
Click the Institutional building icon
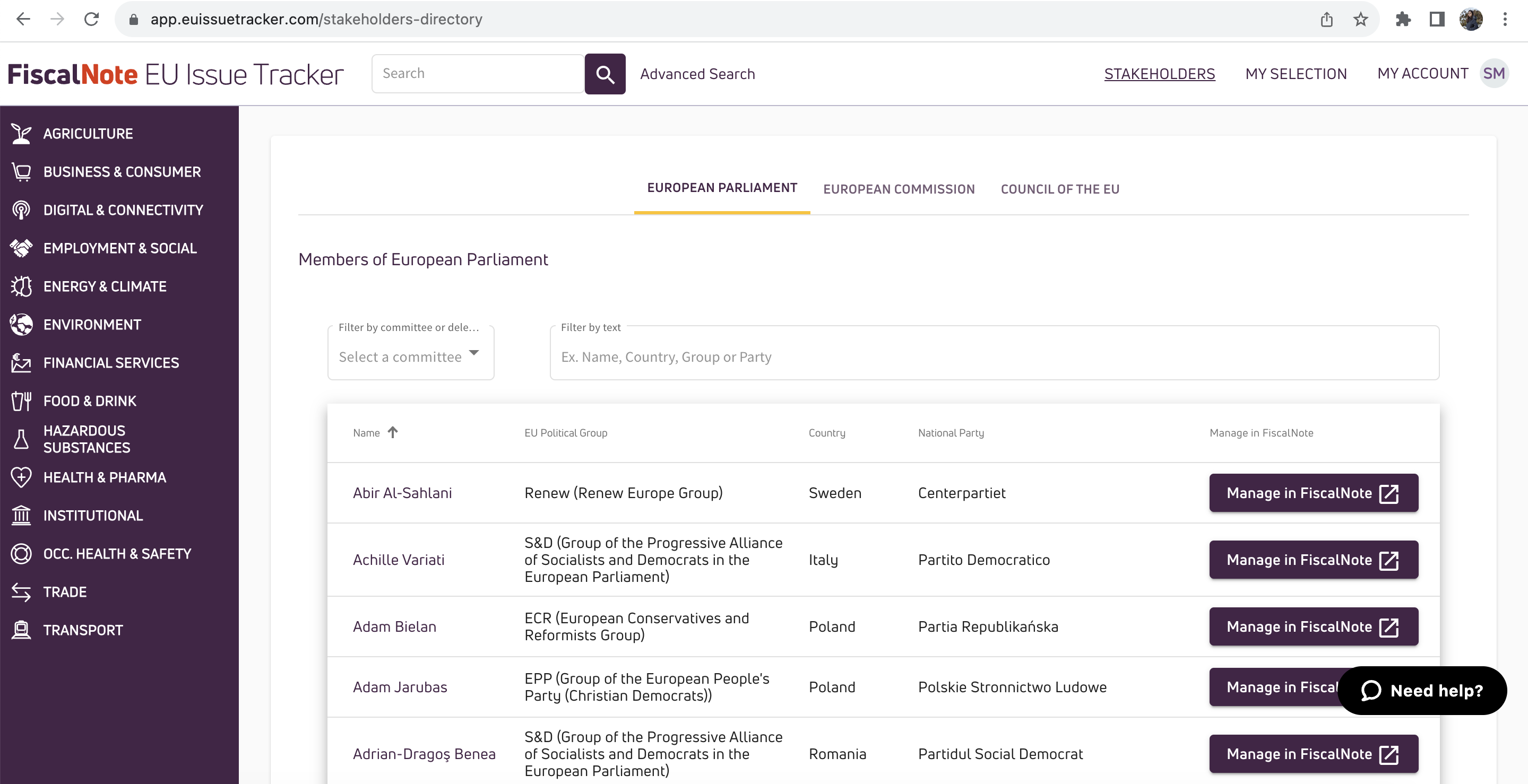point(21,516)
